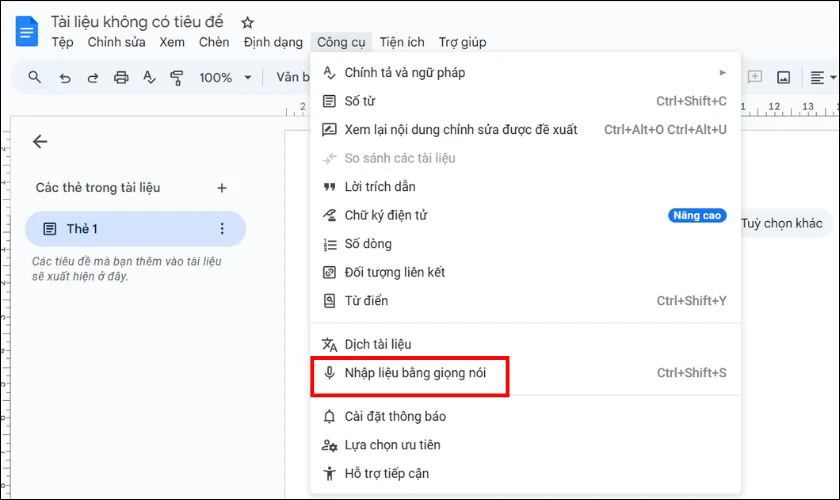Select 'Xem lại nội dung chỉnh sửa được đề xuất'
Screen dimensions: 840x500
click(526, 129)
